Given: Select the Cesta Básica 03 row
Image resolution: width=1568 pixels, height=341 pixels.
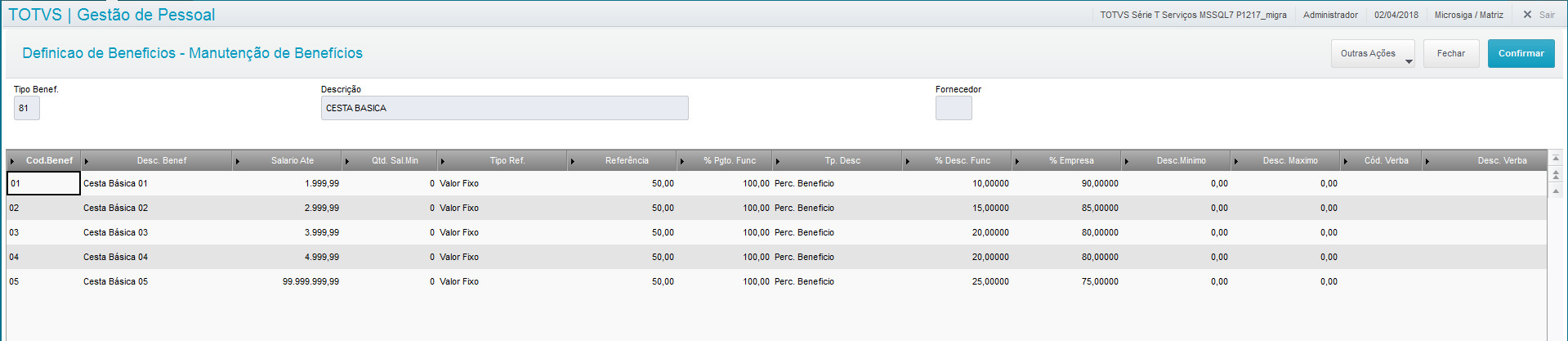Looking at the screenshot, I should coord(115,232).
